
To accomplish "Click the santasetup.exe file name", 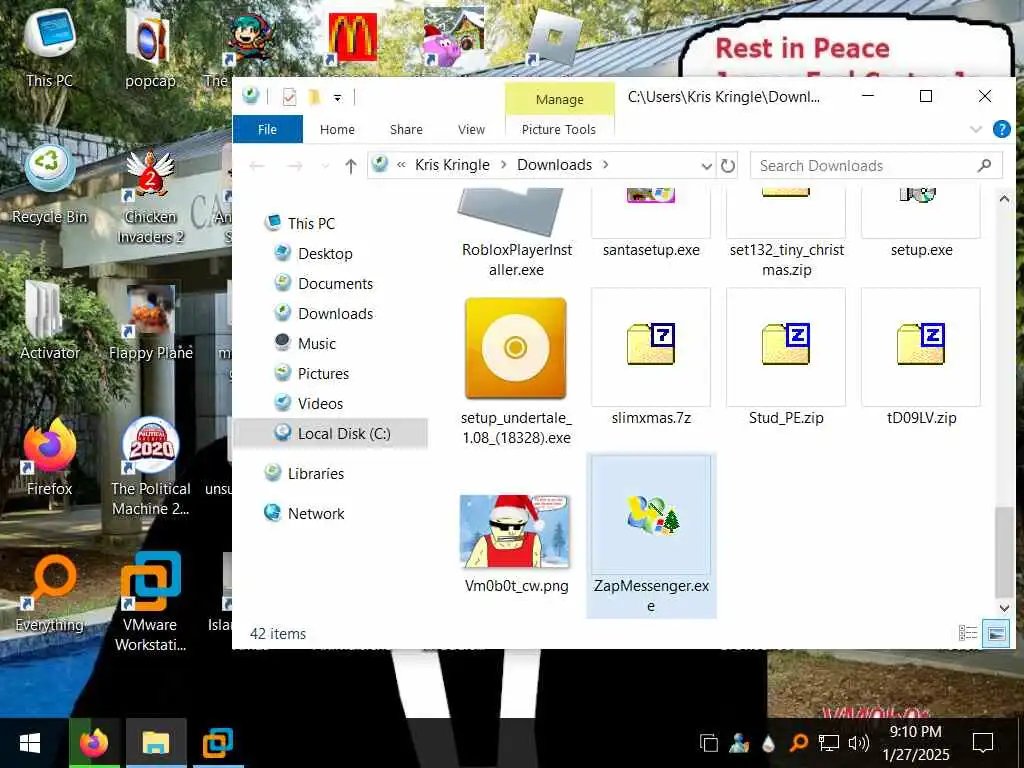I will point(651,250).
